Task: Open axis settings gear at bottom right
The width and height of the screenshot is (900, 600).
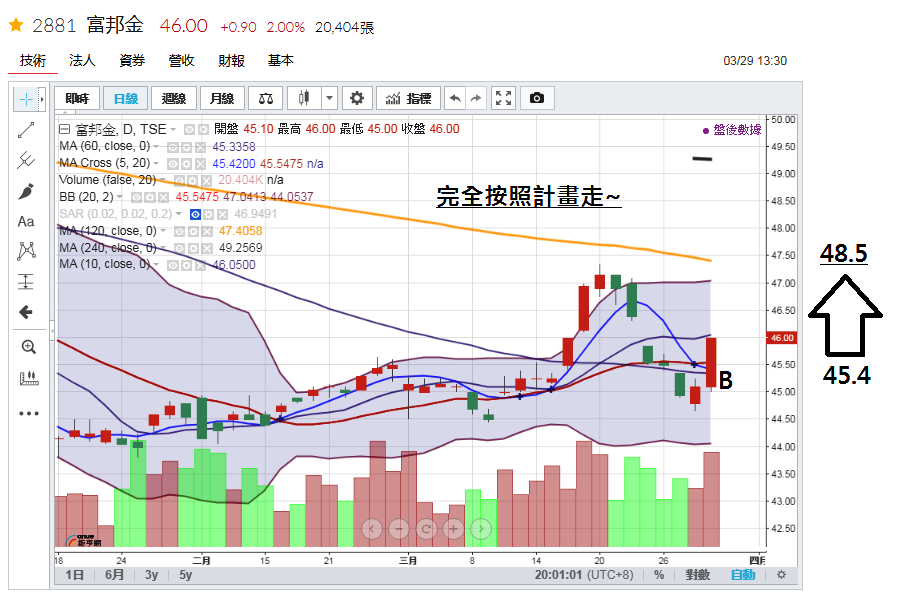Action: click(x=781, y=575)
